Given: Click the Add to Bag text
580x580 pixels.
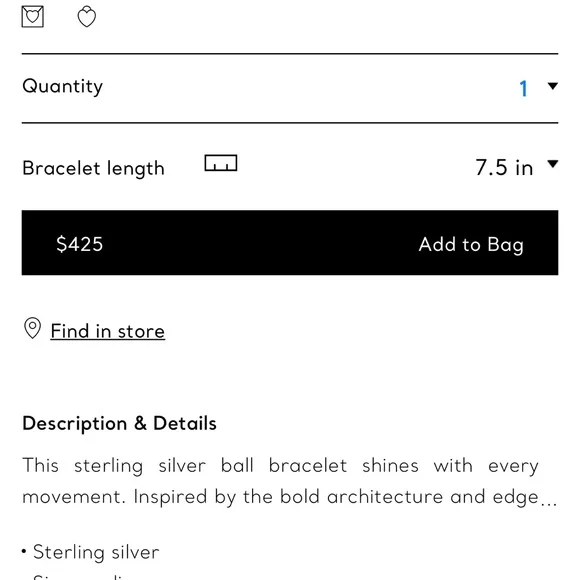Looking at the screenshot, I should pos(471,245).
